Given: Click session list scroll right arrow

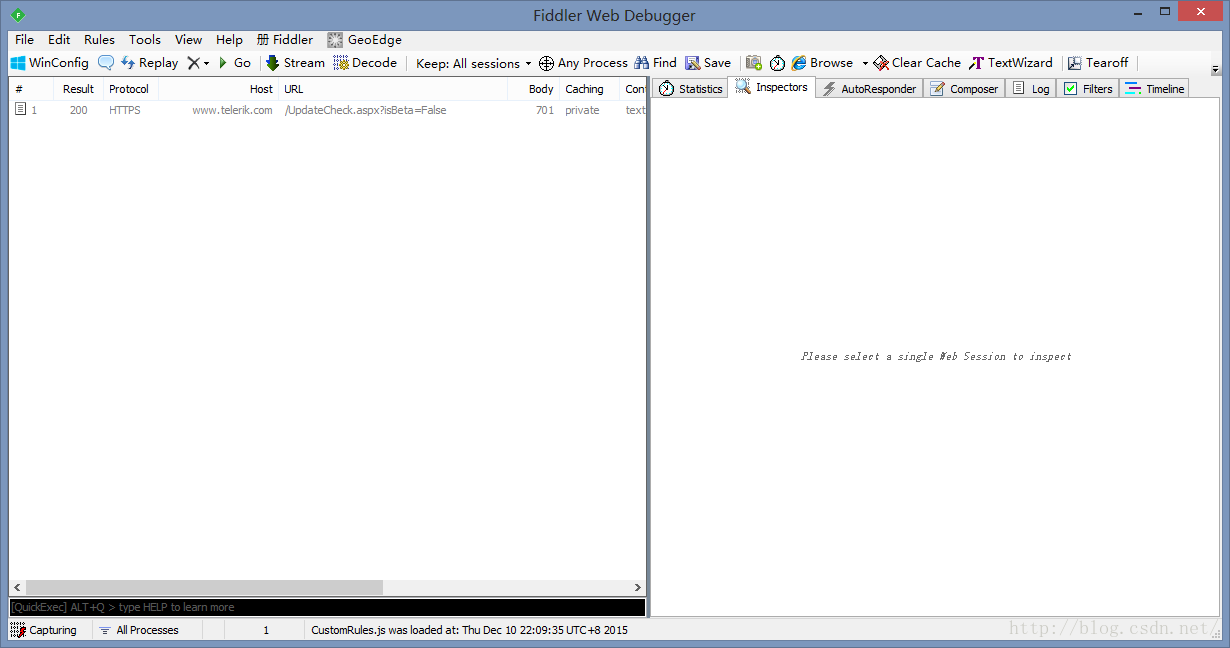Looking at the screenshot, I should tap(638, 588).
